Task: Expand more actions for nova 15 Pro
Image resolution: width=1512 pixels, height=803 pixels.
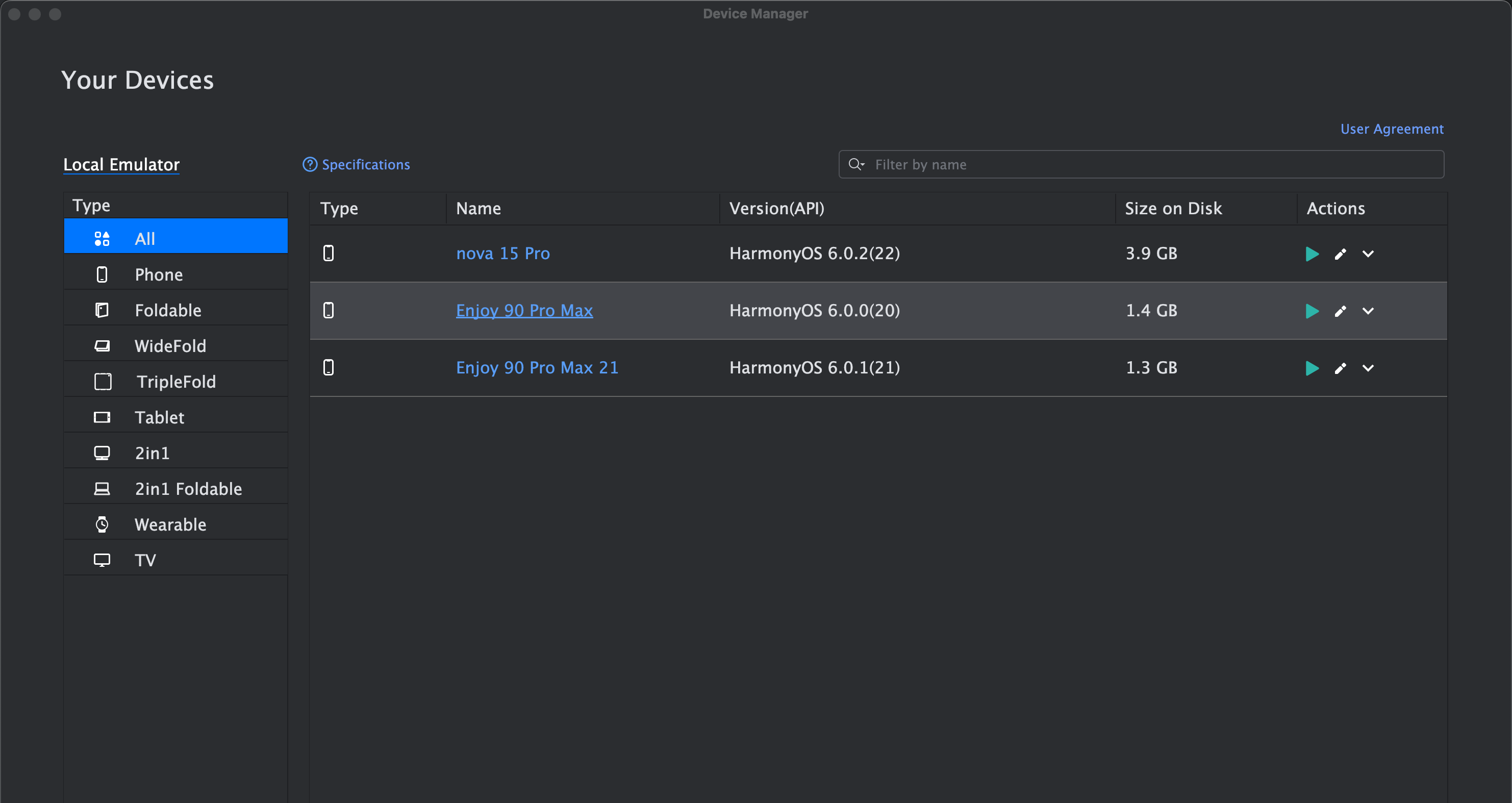Action: pyautogui.click(x=1368, y=254)
